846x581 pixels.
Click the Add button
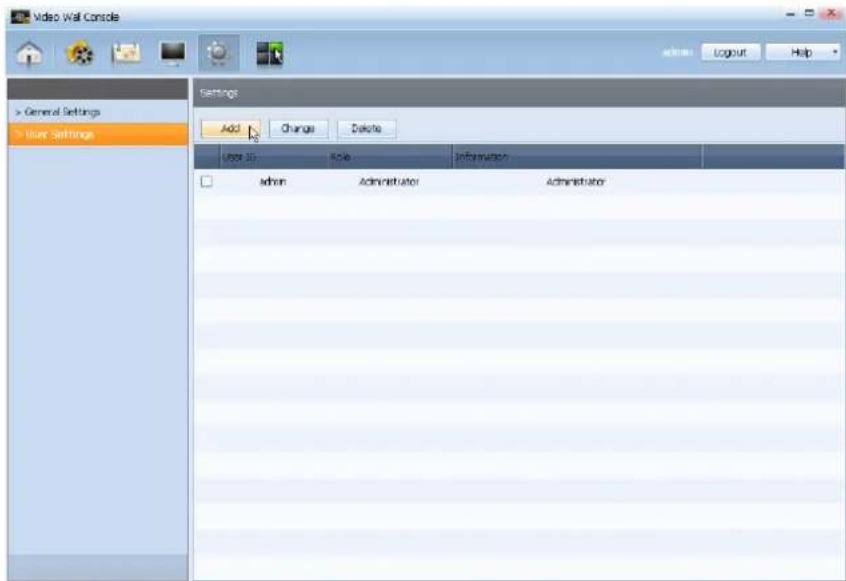[230, 128]
